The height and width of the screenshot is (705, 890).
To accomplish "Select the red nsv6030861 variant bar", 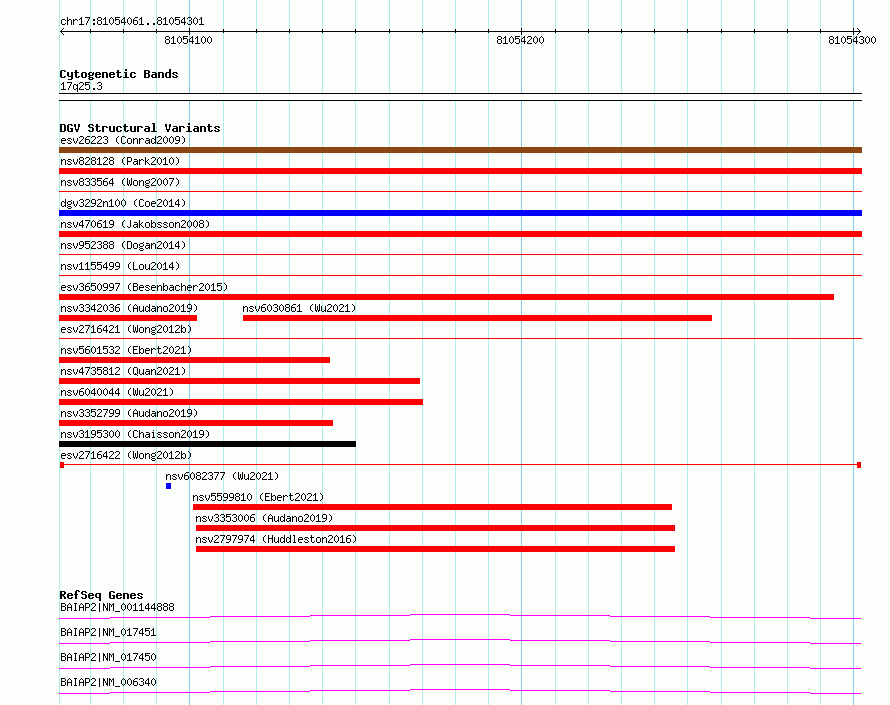I will coord(477,318).
